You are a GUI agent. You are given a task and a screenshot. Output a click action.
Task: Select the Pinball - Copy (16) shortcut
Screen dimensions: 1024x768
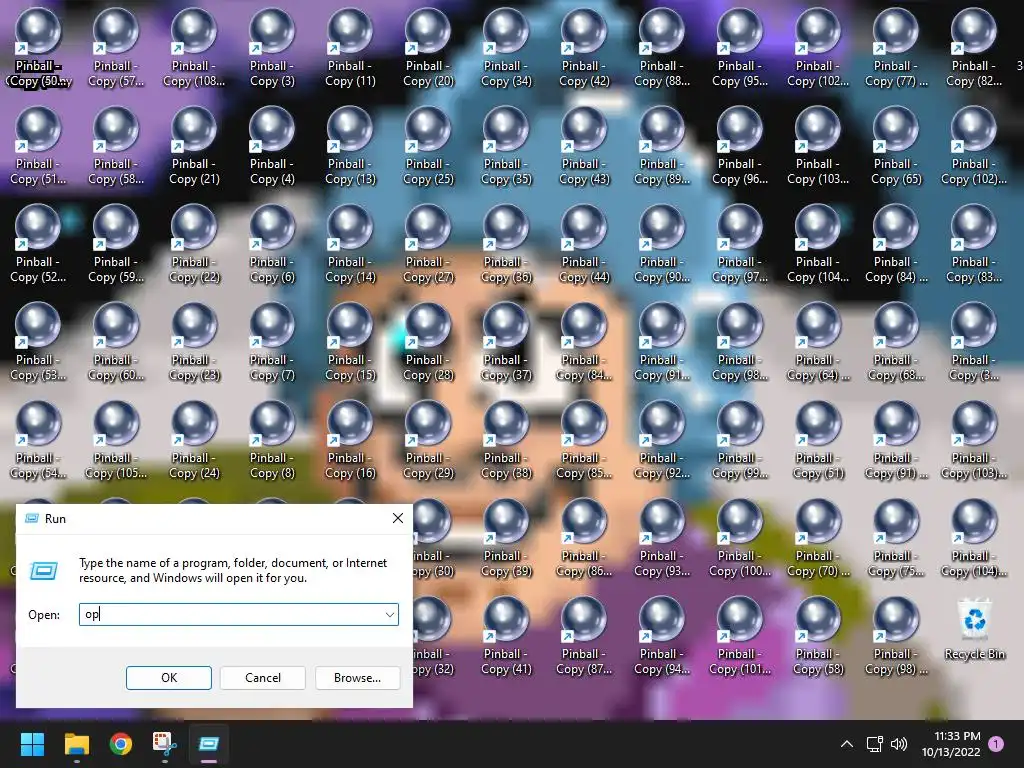[x=350, y=440]
